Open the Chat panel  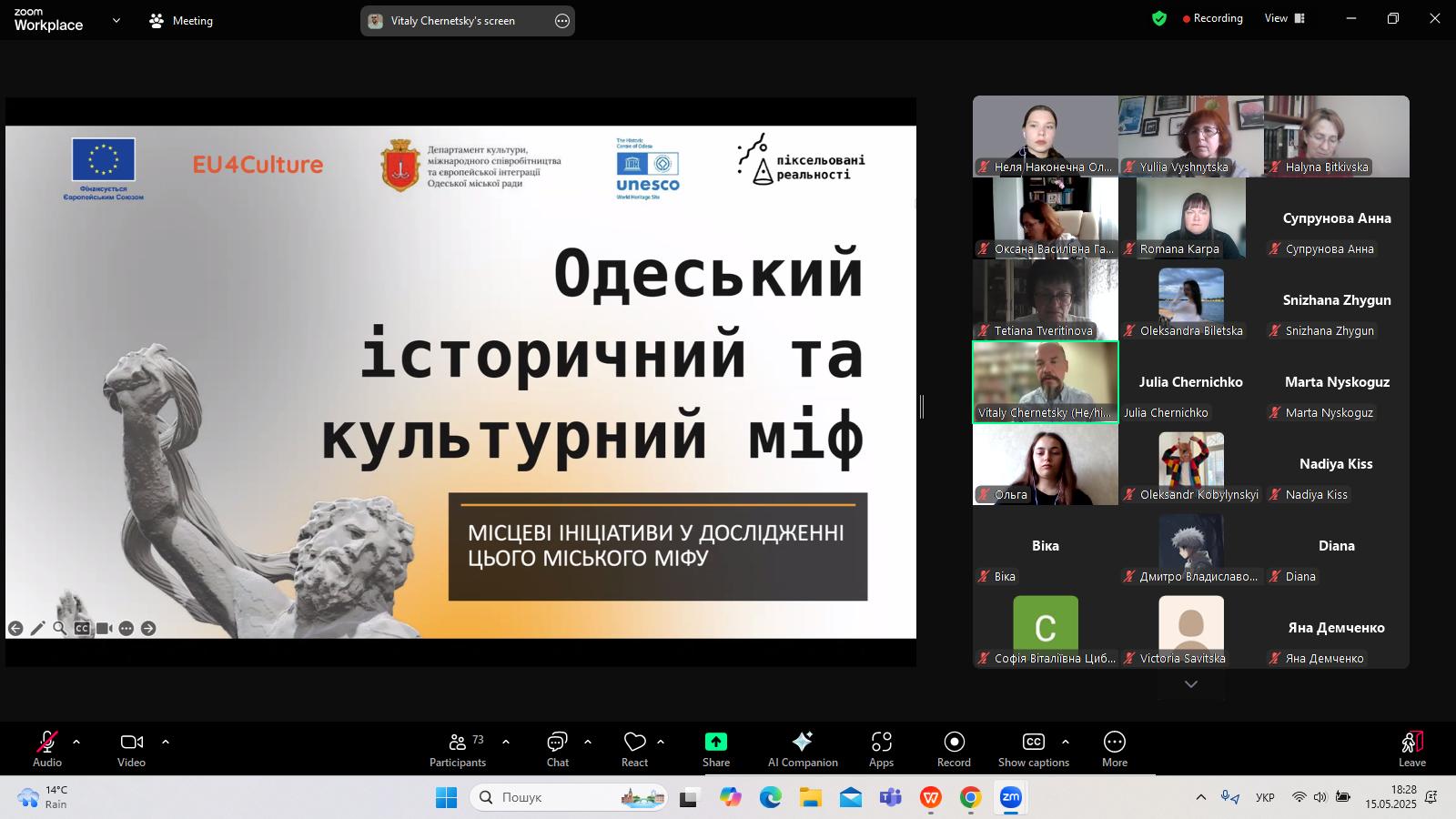557,749
